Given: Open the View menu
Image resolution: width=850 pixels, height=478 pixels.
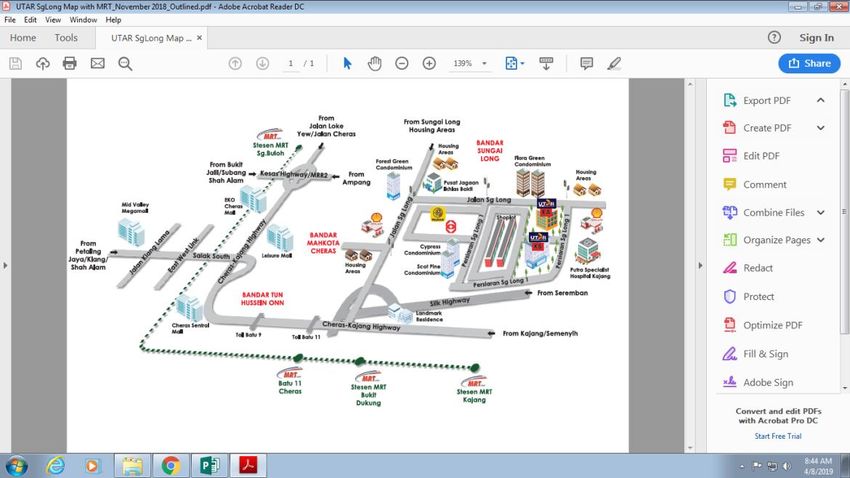Looking at the screenshot, I should [53, 20].
